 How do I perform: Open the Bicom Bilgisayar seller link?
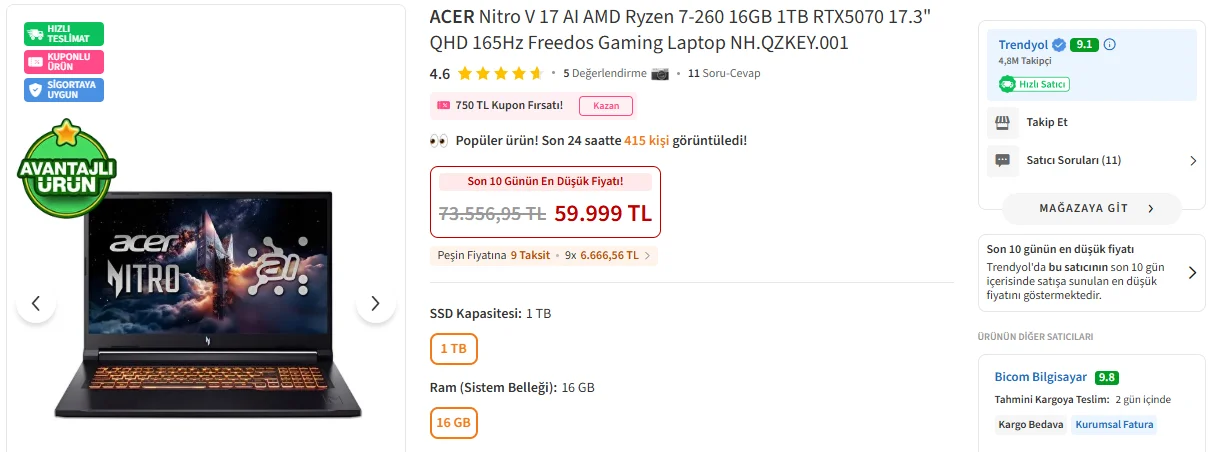pyautogui.click(x=1040, y=377)
